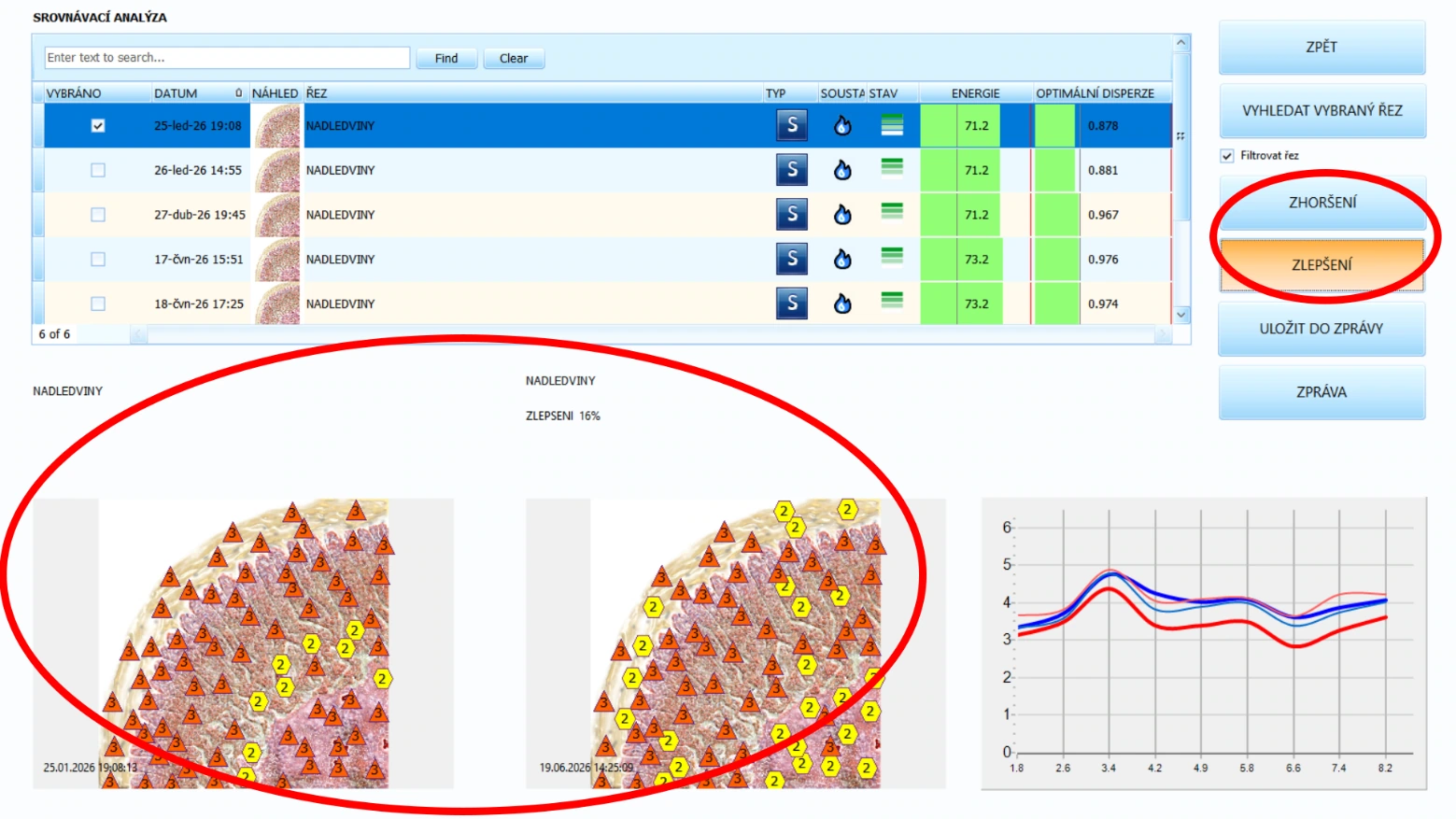Uncheck the 25-led-26 19:08 row checkbox
The image size is (1456, 819).
tap(98, 125)
